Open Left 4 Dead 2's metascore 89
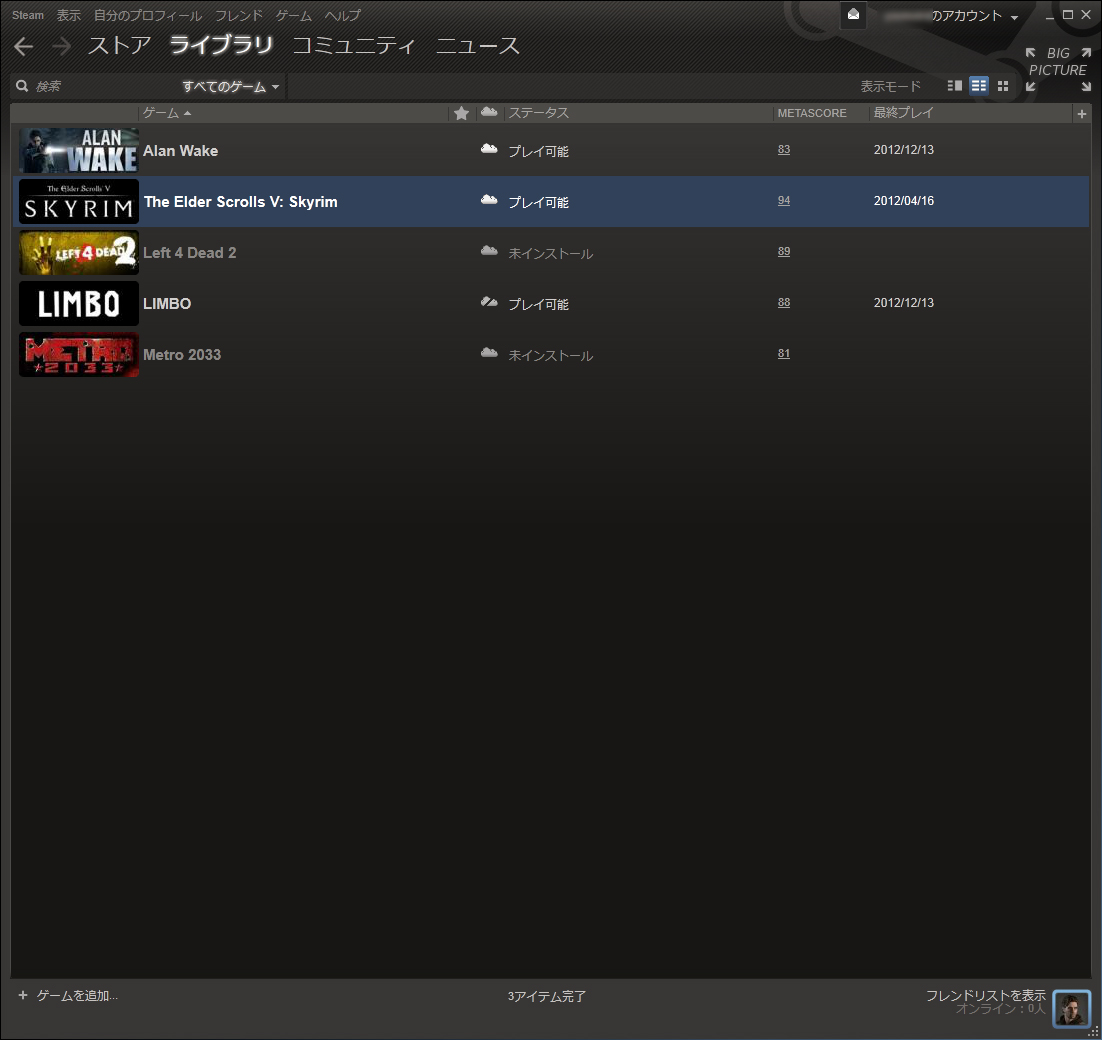 (784, 252)
